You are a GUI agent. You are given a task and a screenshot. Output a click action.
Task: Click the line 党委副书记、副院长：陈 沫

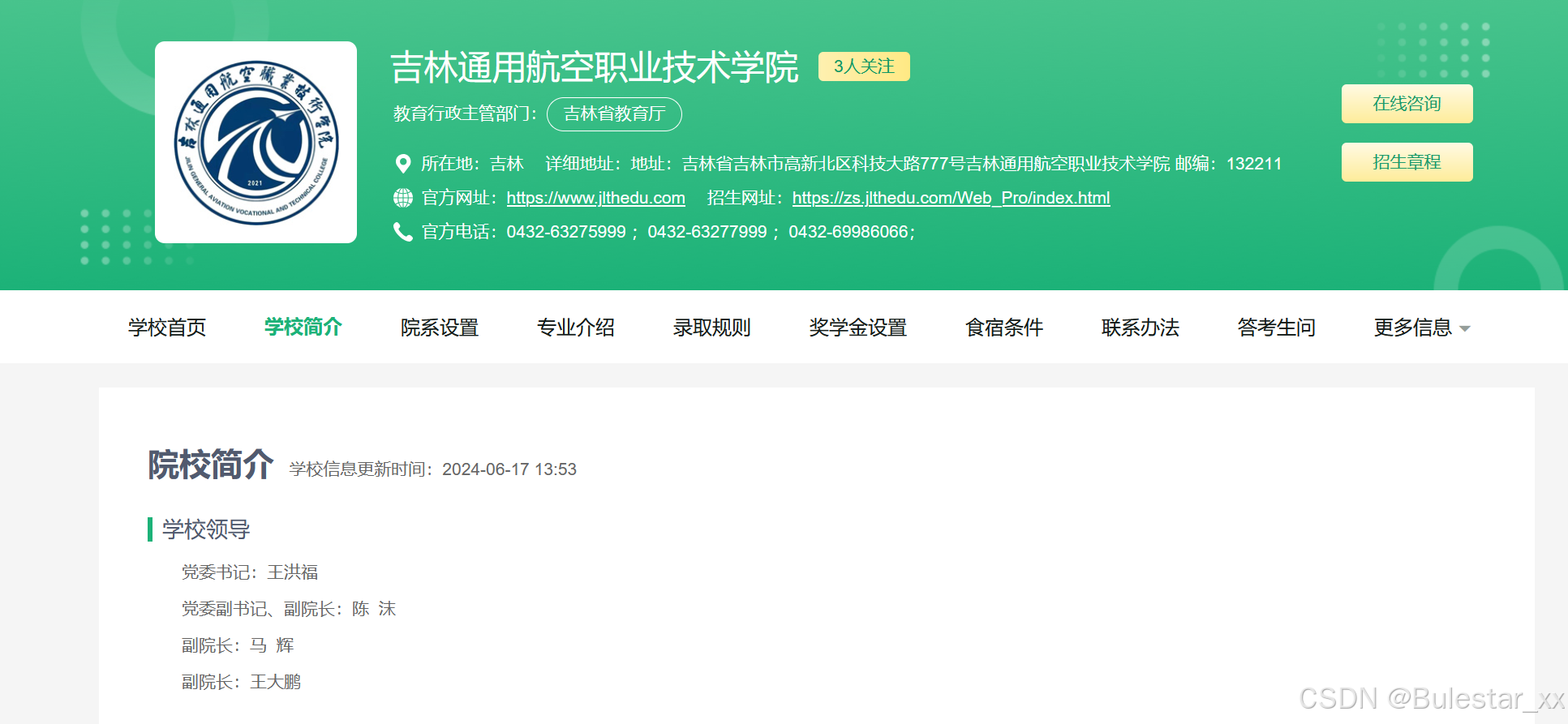[x=289, y=609]
